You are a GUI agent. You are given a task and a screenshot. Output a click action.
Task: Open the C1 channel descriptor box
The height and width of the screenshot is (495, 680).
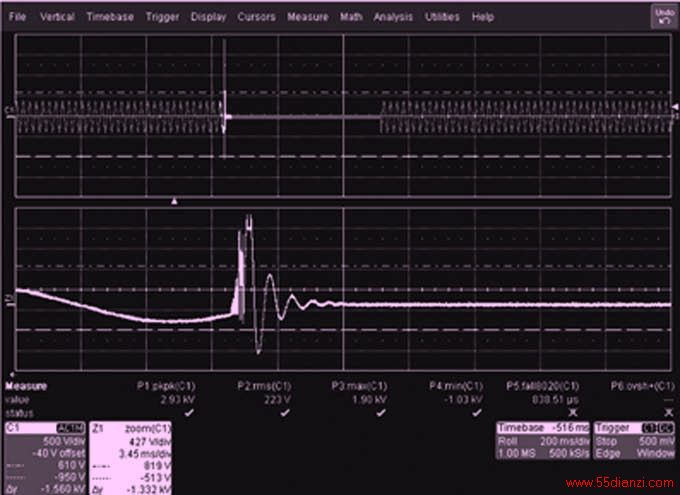(x=45, y=458)
